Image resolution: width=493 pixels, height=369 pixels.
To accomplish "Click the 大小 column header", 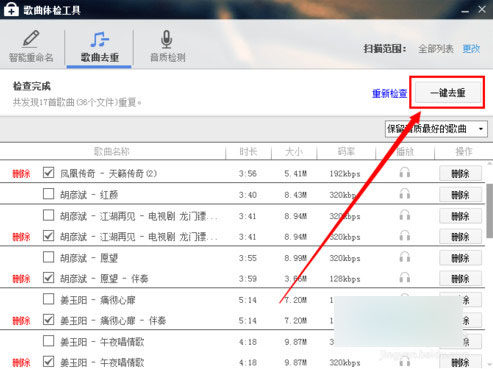I will pos(294,152).
